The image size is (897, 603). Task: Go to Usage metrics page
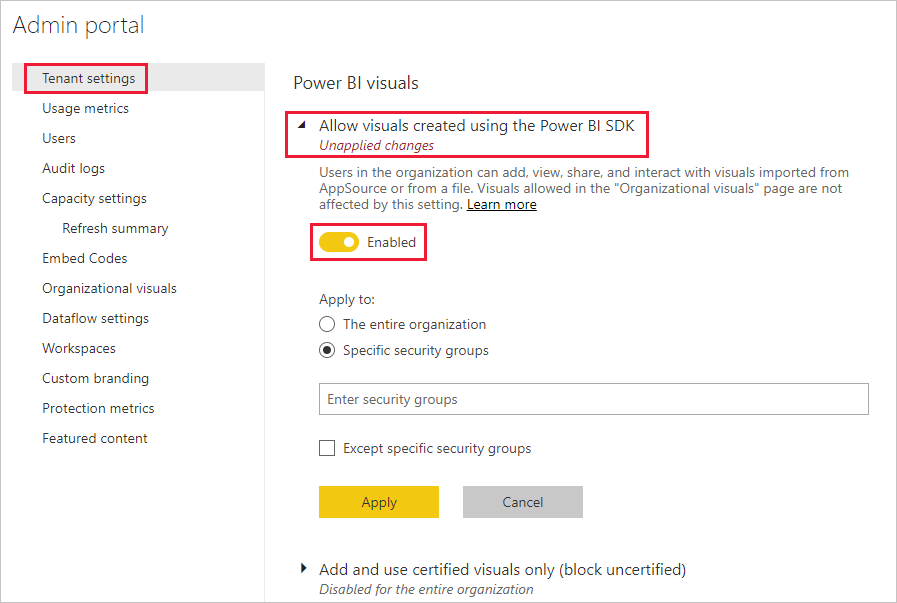(85, 108)
